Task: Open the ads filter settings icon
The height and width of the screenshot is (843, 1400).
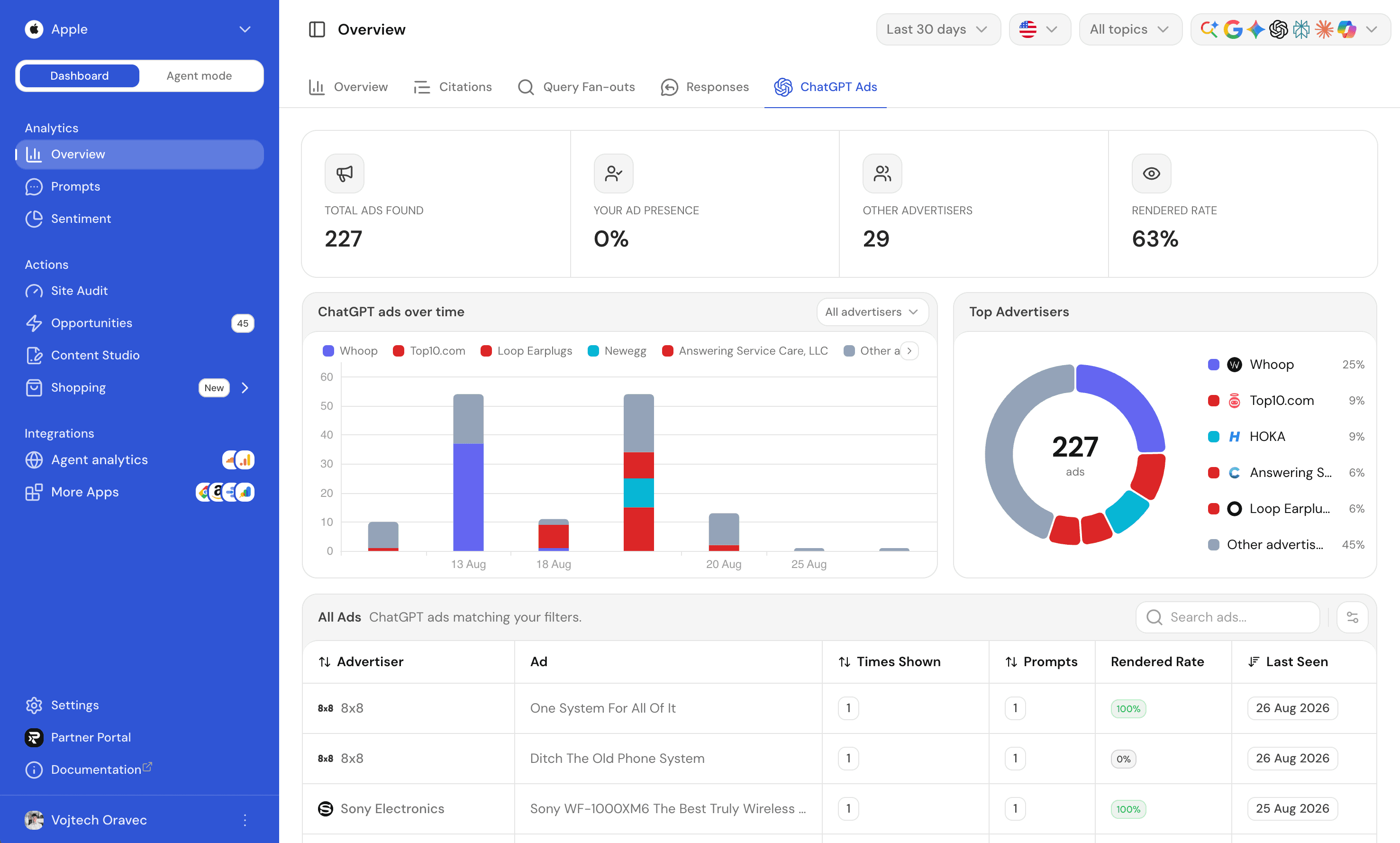Action: (1352, 617)
